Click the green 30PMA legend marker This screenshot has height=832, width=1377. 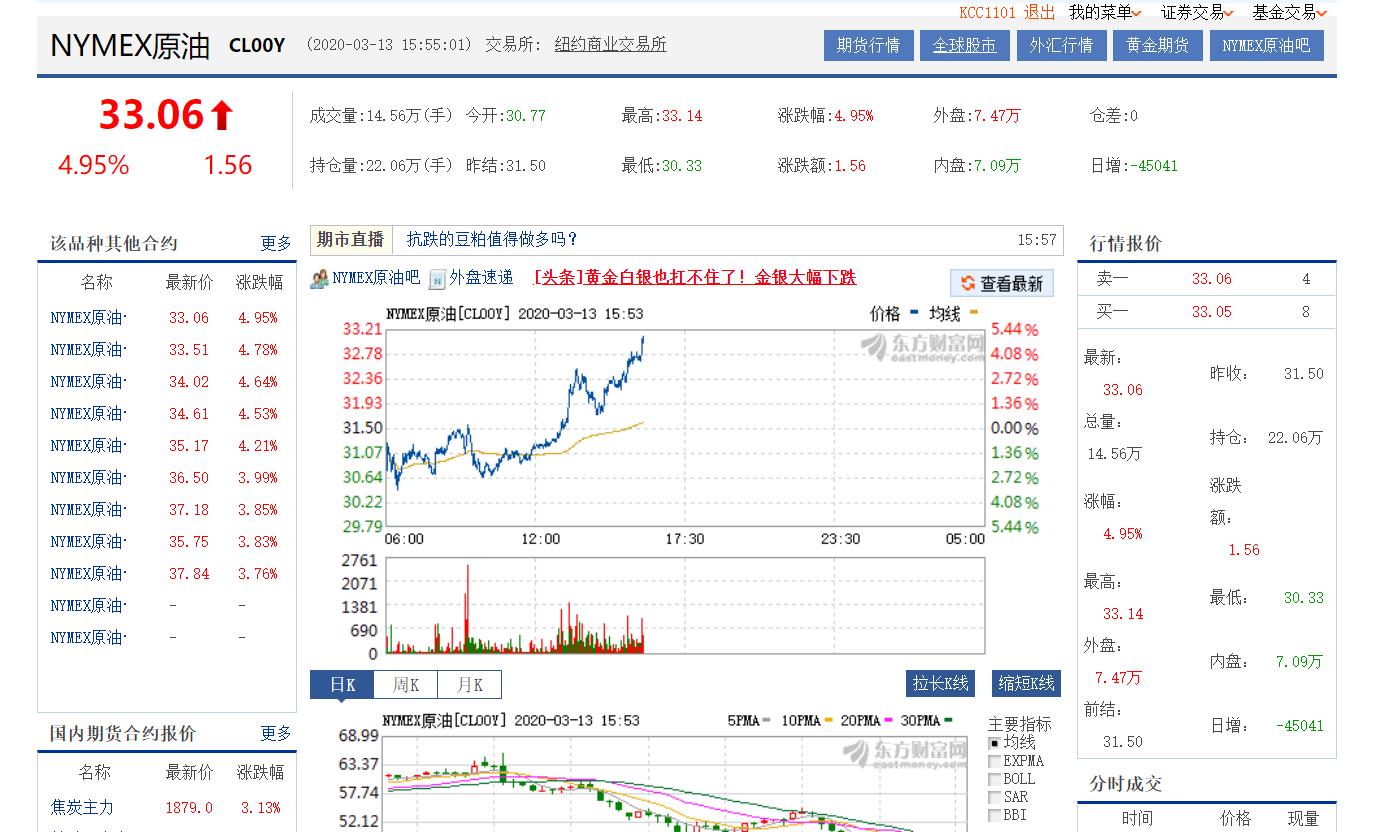(947, 720)
